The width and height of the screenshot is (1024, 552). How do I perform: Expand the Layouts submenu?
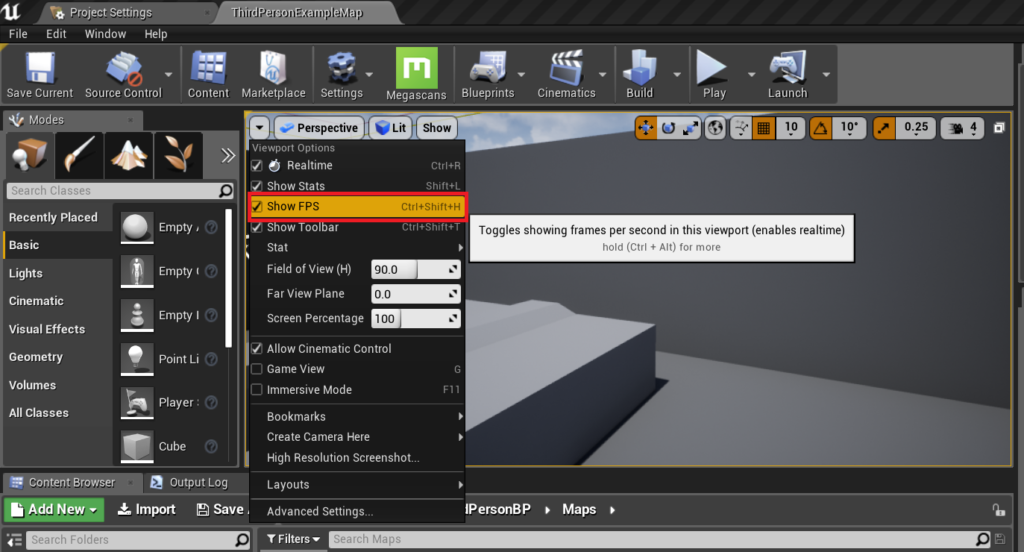click(x=357, y=485)
